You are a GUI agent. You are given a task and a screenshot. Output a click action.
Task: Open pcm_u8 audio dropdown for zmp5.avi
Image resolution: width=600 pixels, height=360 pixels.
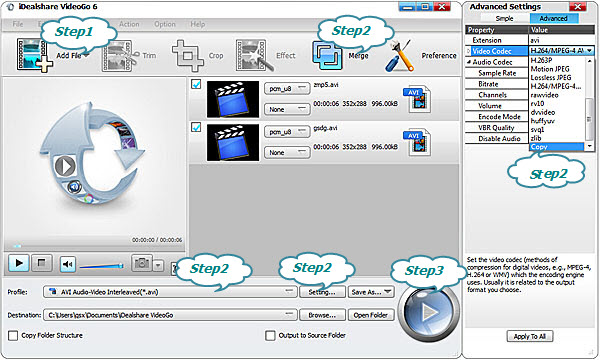(287, 88)
